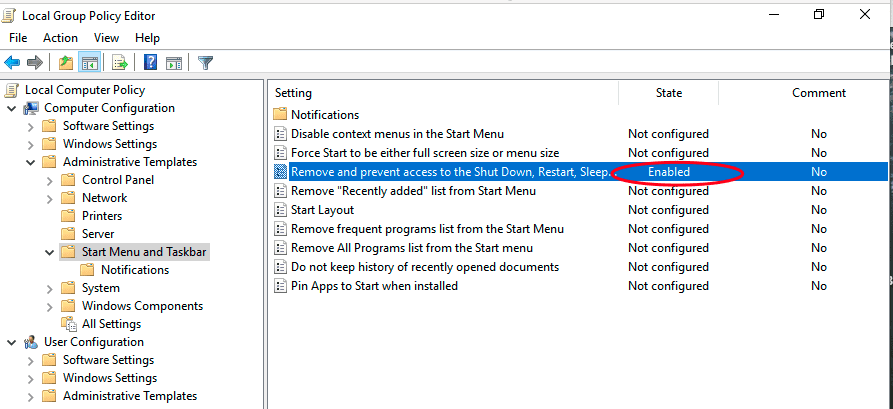Click the Restore Down window button
The image size is (893, 409).
click(x=819, y=15)
